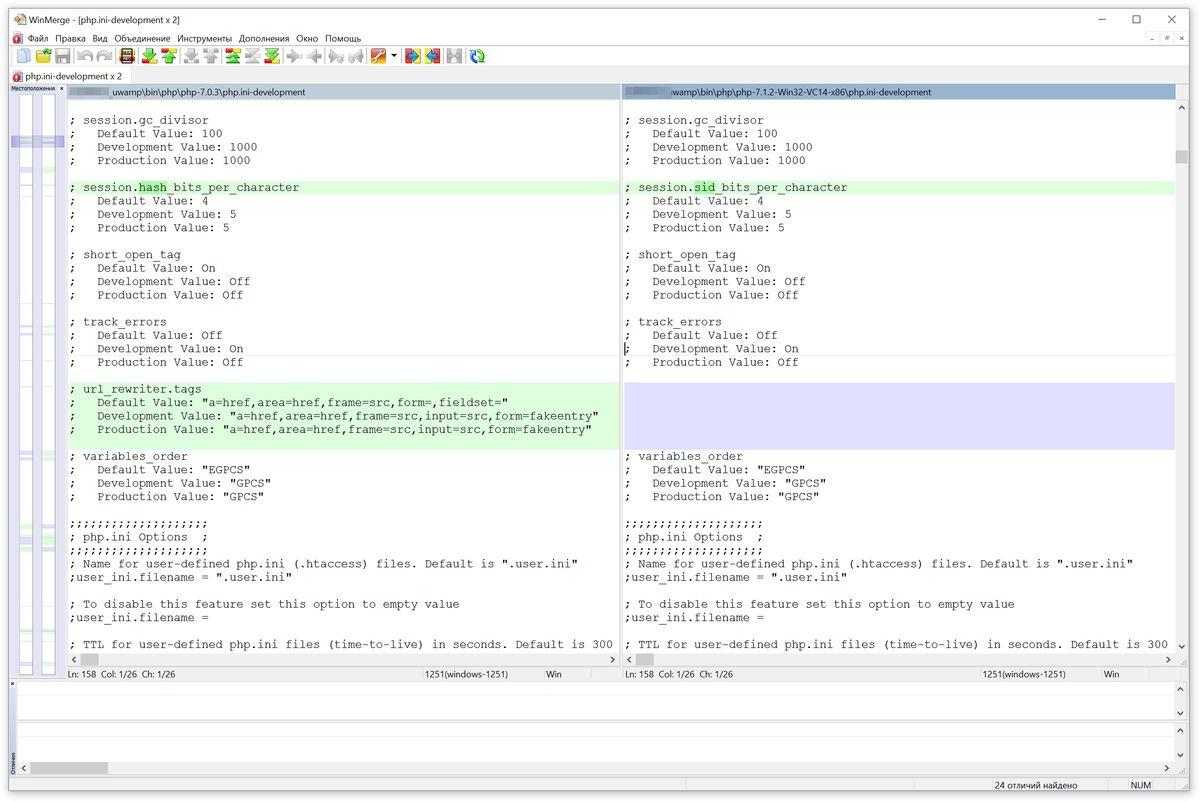Viewport: 1200px width, 802px height.
Task: Click the "24 отличий найдено" status message
Action: tap(1036, 785)
